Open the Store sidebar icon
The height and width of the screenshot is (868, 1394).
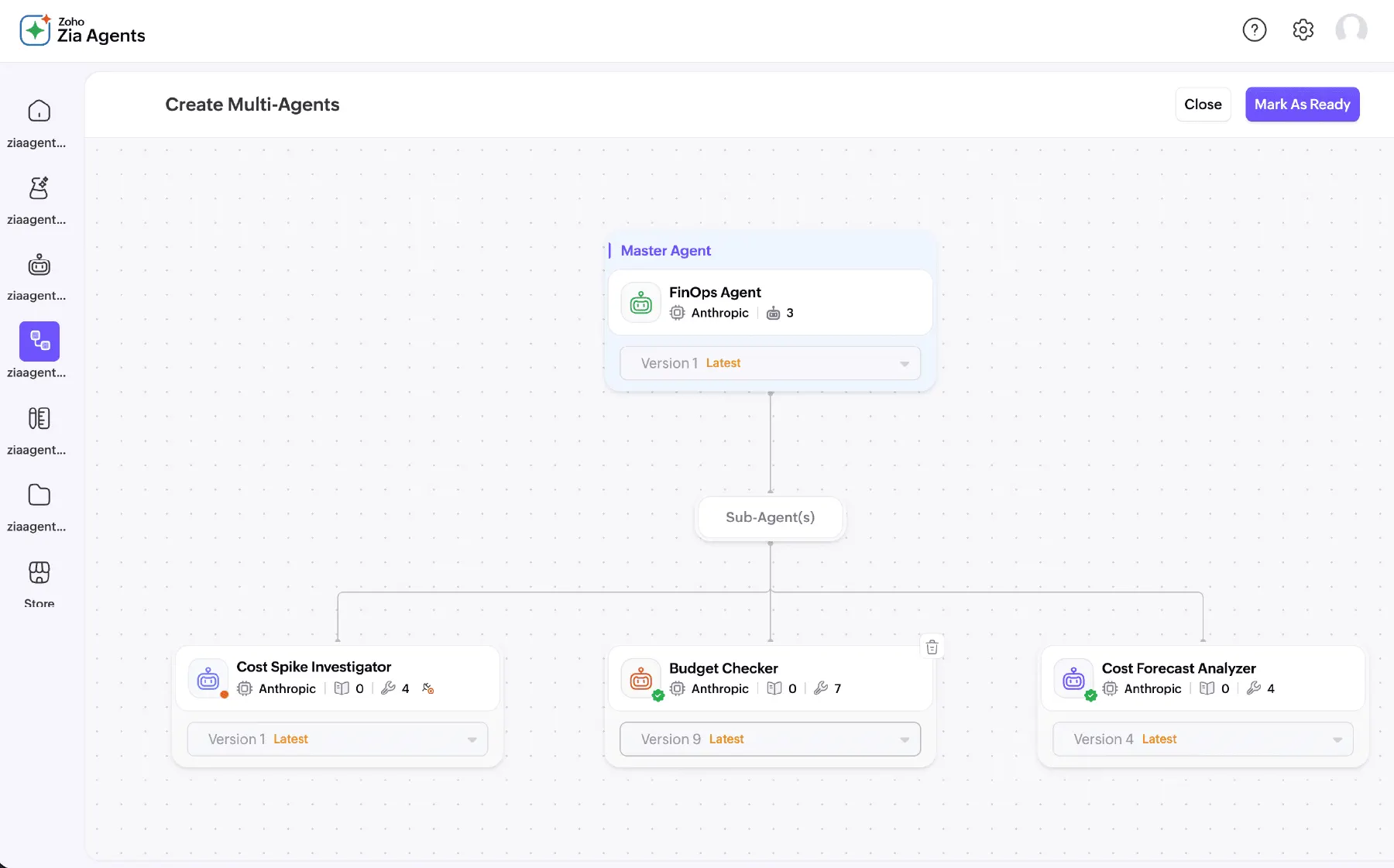(x=39, y=572)
